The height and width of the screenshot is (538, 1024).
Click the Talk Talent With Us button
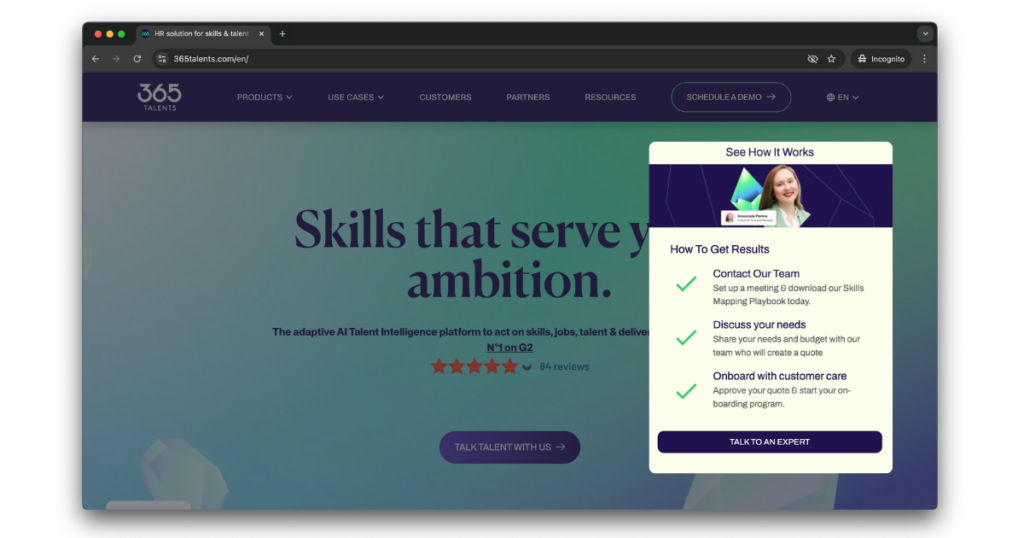pyautogui.click(x=509, y=447)
